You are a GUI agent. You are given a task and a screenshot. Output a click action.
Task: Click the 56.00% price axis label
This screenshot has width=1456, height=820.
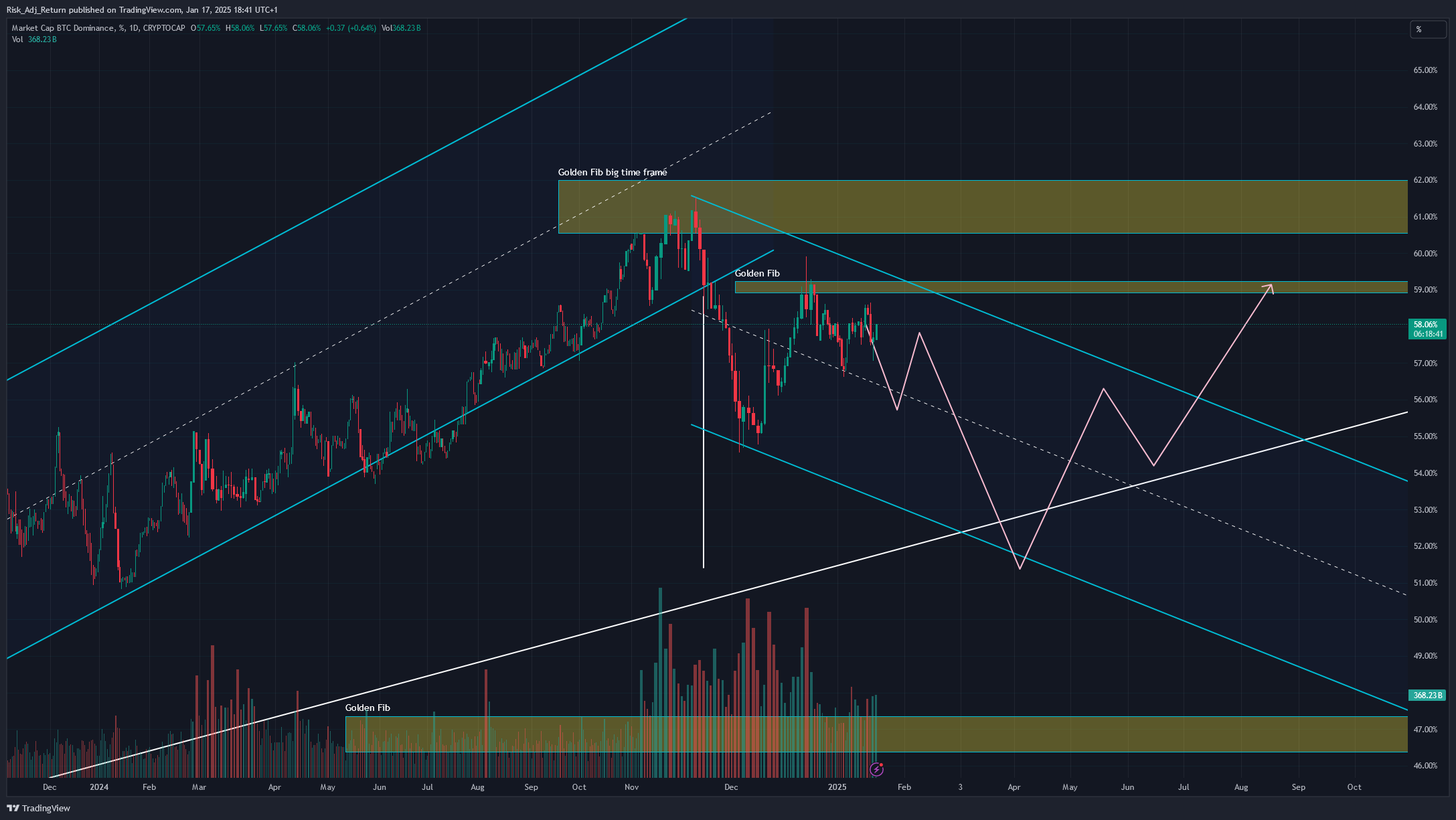[x=1425, y=400]
